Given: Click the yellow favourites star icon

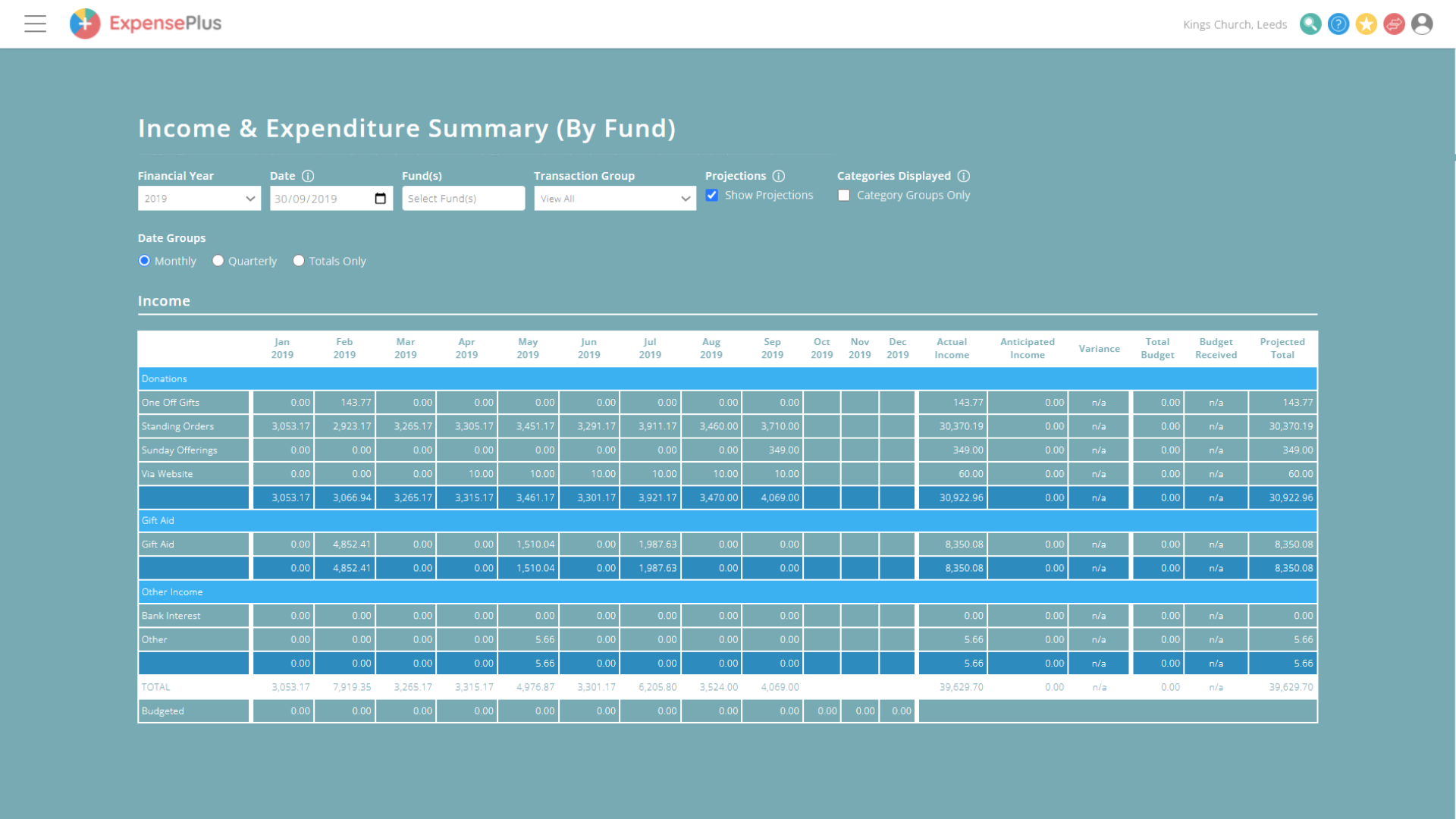Looking at the screenshot, I should [1367, 24].
